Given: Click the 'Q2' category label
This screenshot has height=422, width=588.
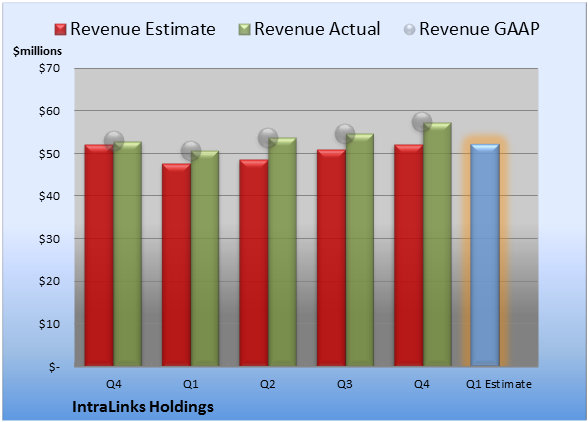Looking at the screenshot, I should click(x=268, y=384).
